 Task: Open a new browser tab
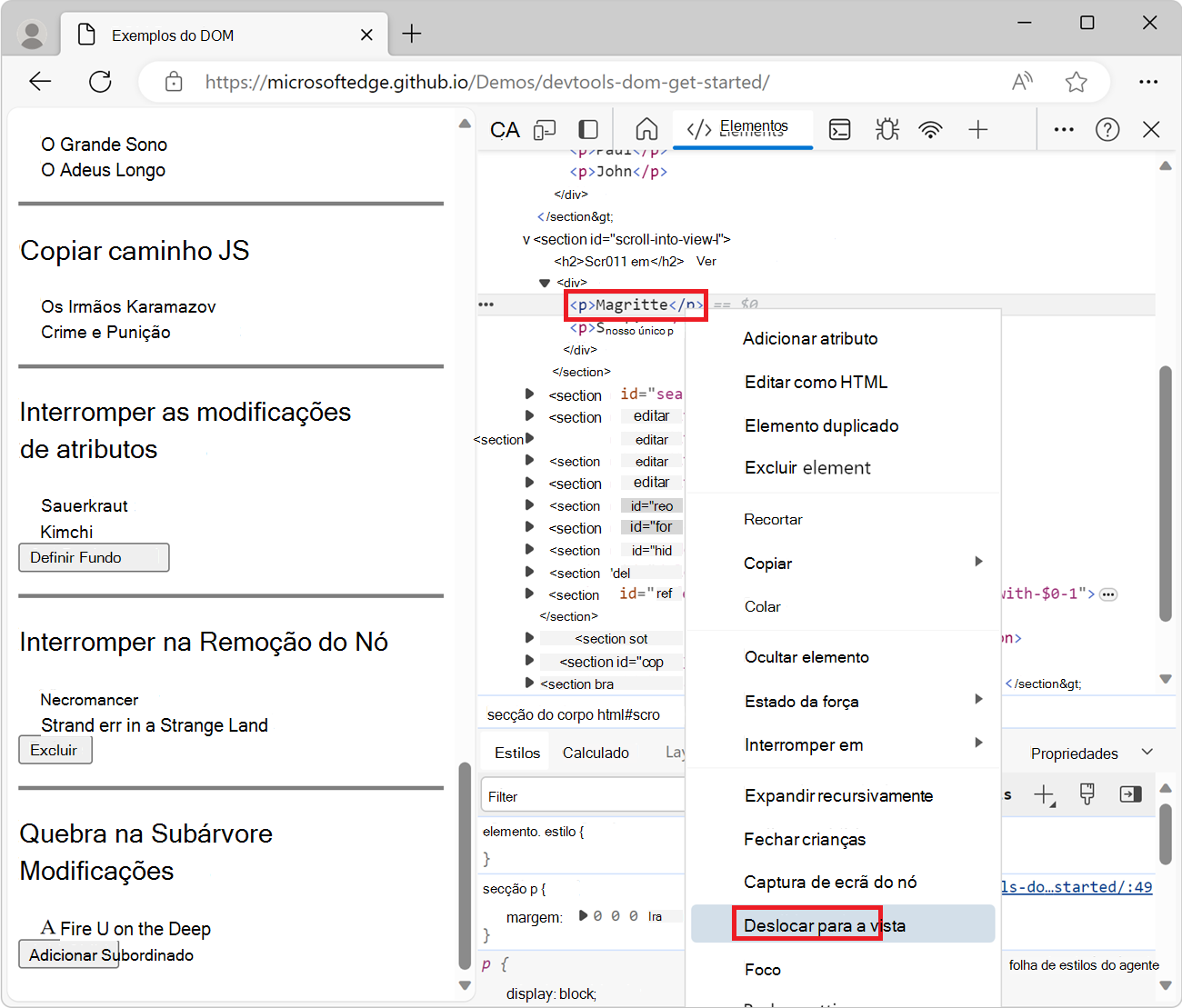coord(412,34)
